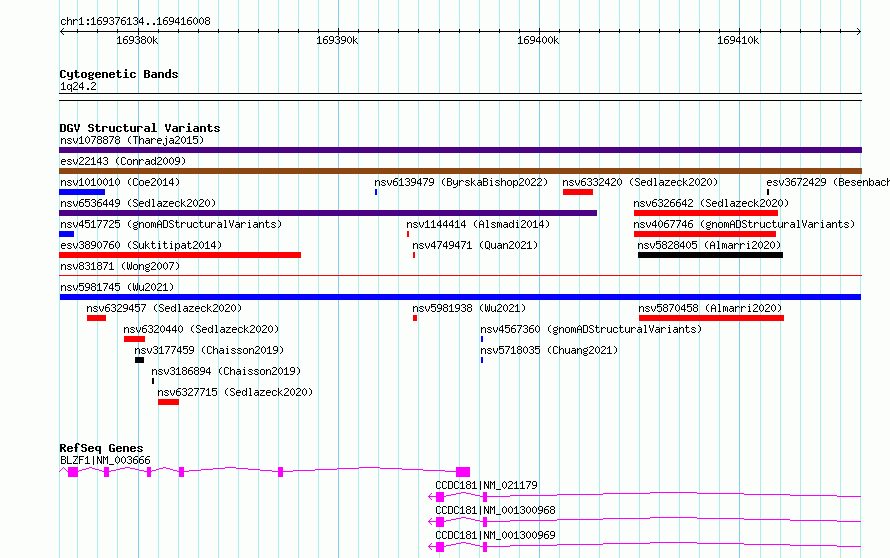The image size is (890, 558).
Task: Select the 1q24.2 cytogenetic band
Action: [460, 97]
